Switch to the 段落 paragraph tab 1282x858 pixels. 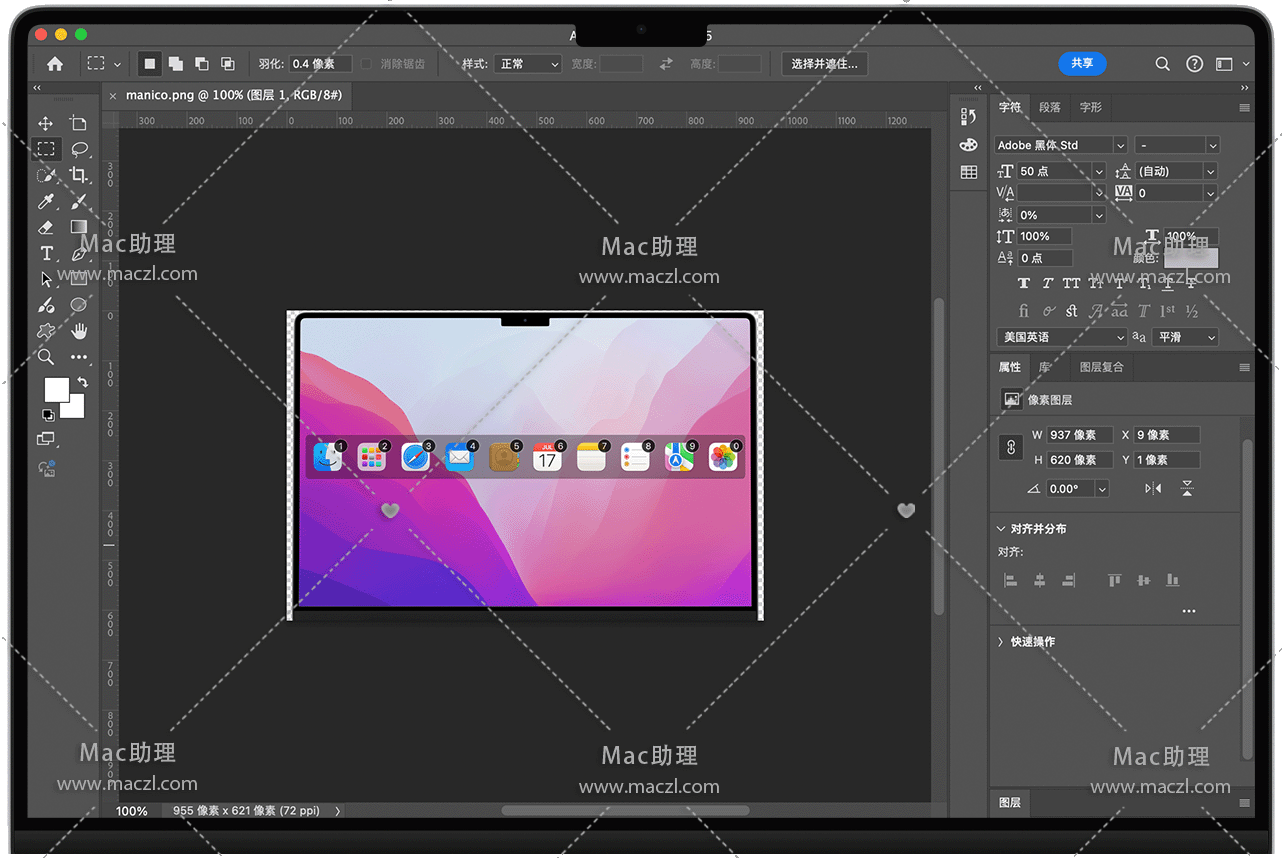point(1050,107)
